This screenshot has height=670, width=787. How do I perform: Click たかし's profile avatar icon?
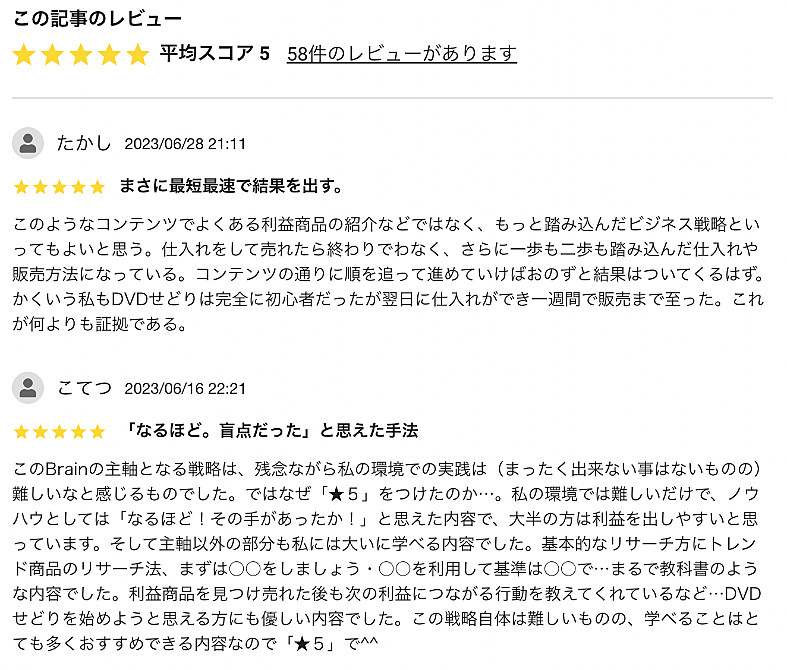(28, 143)
